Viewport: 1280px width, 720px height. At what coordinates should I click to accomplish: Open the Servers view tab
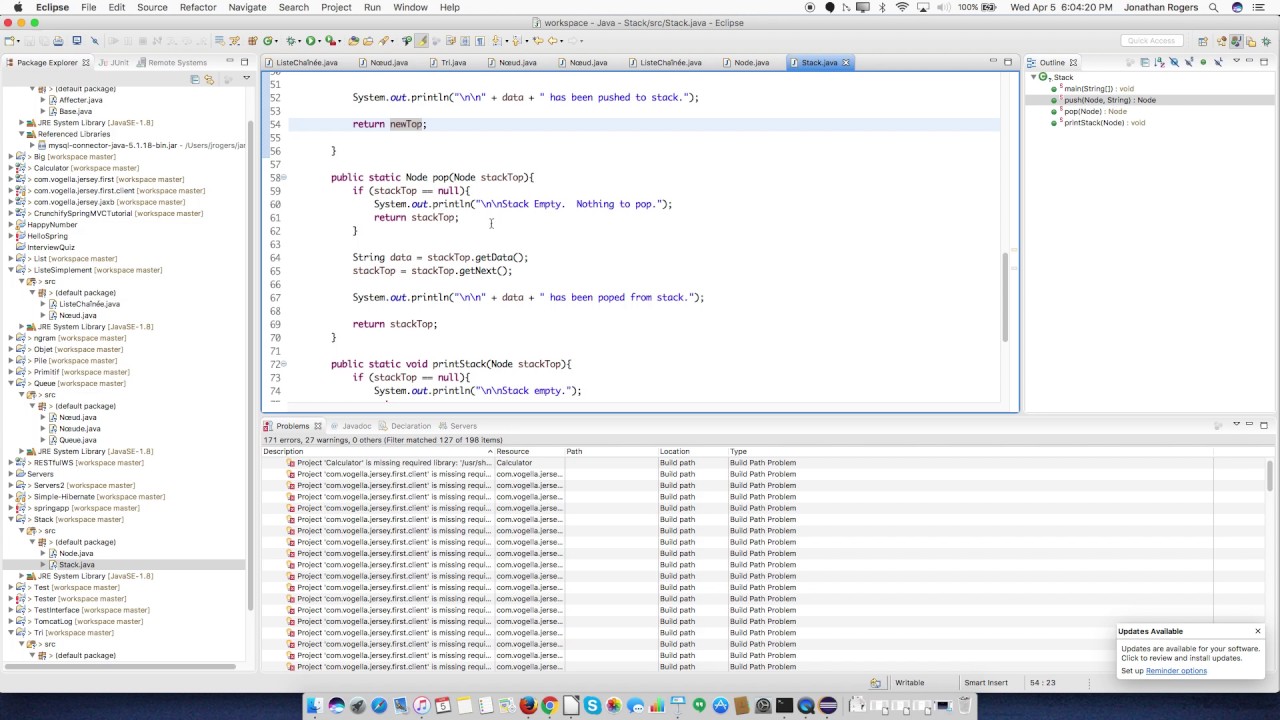click(x=463, y=426)
